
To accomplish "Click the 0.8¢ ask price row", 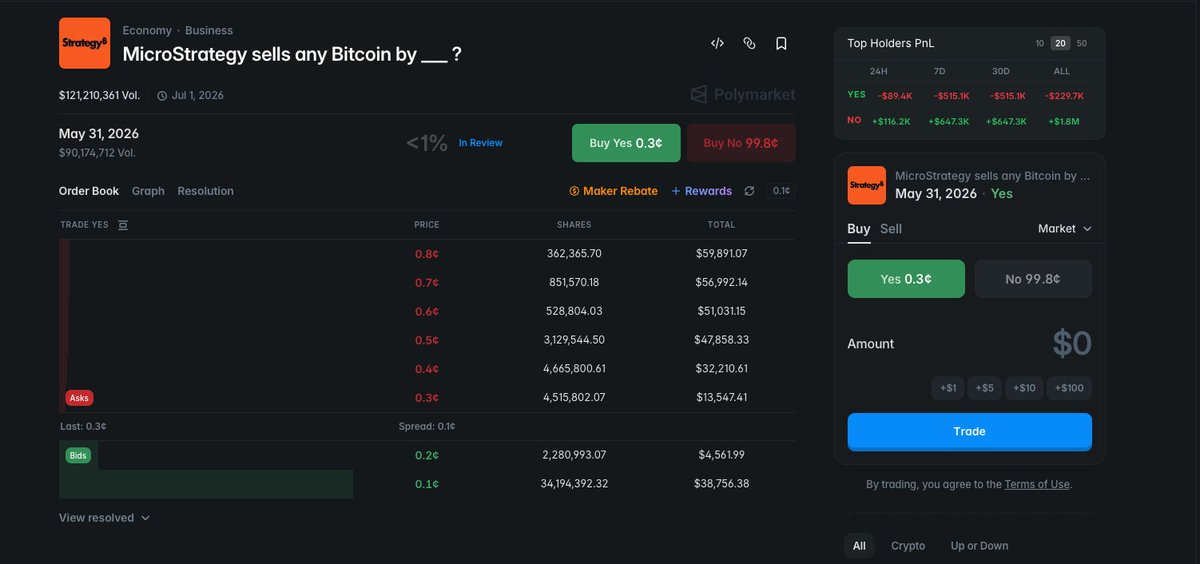I will 428,254.
